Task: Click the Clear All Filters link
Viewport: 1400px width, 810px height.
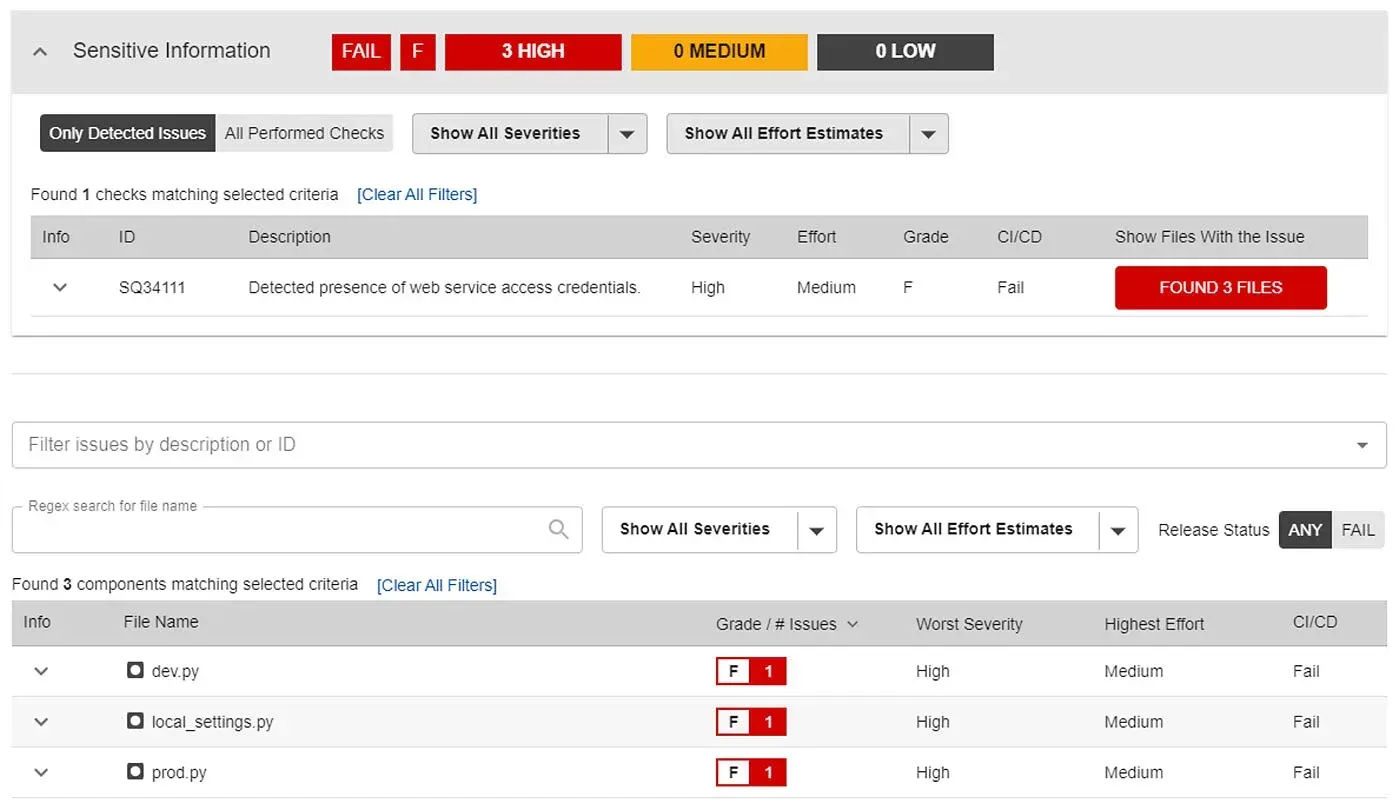Action: pos(417,194)
